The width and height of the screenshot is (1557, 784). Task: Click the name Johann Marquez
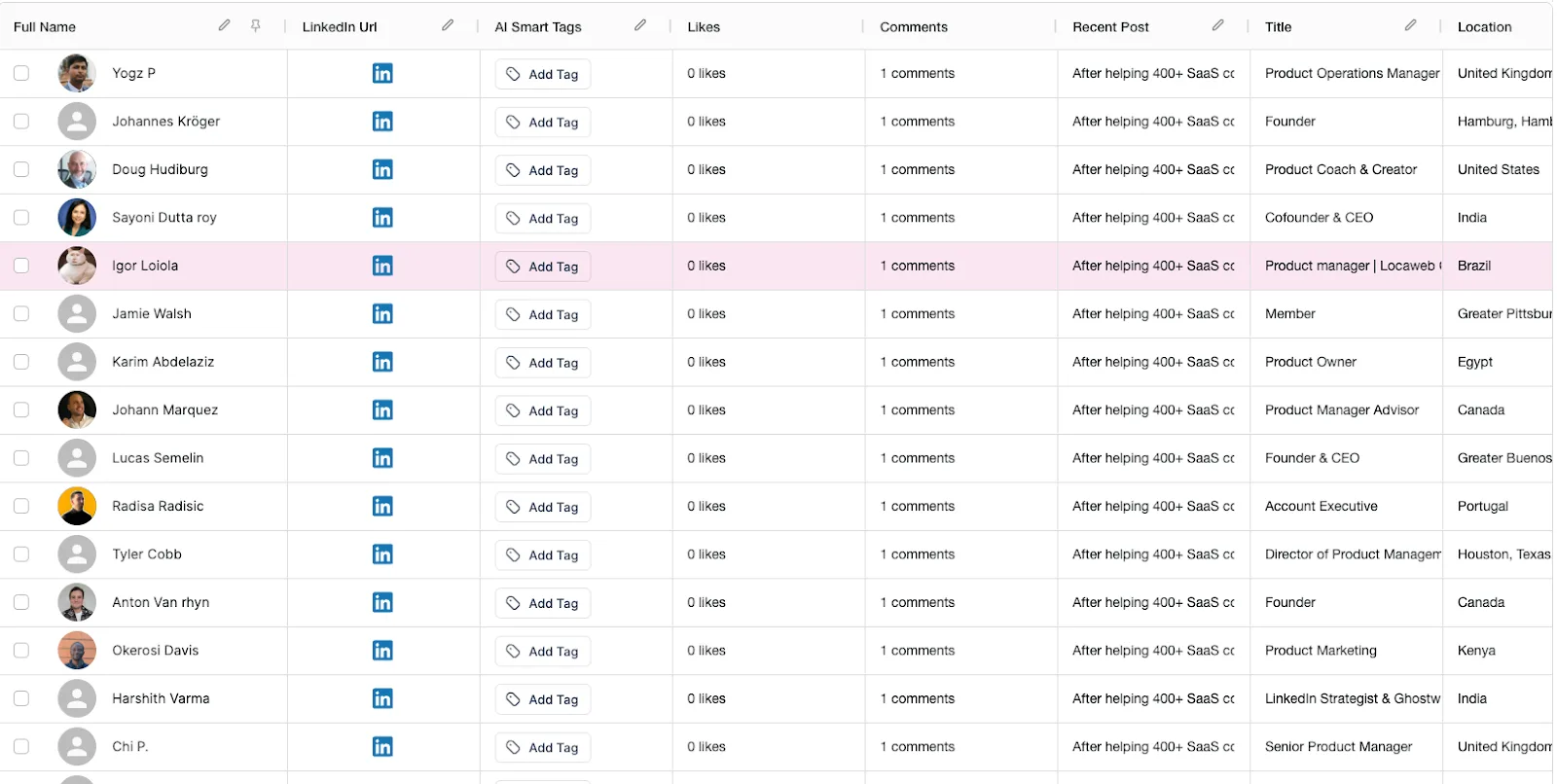[x=164, y=410]
